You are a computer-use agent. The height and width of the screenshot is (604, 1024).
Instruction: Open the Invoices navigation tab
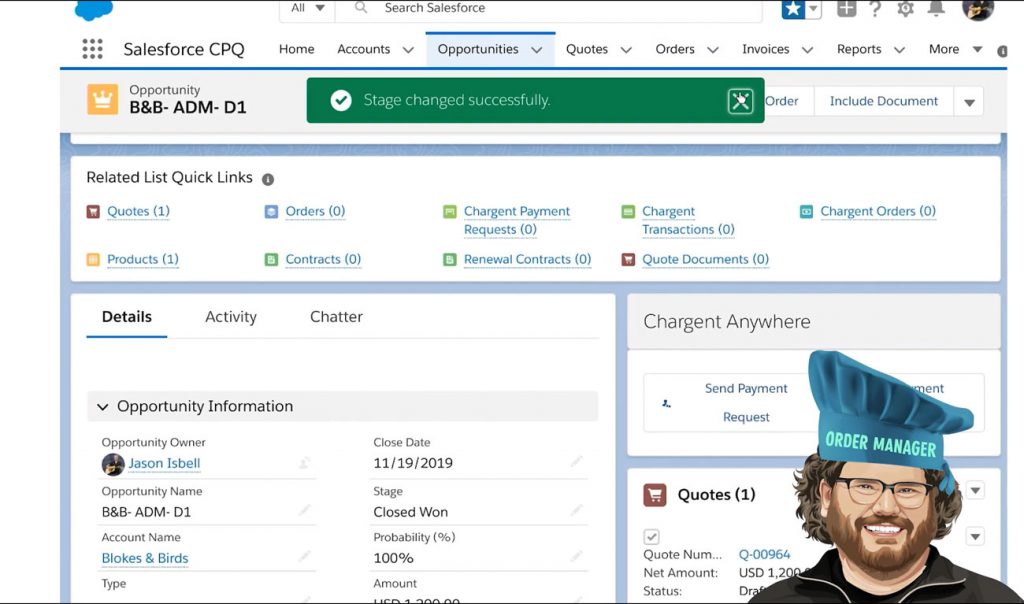[765, 49]
